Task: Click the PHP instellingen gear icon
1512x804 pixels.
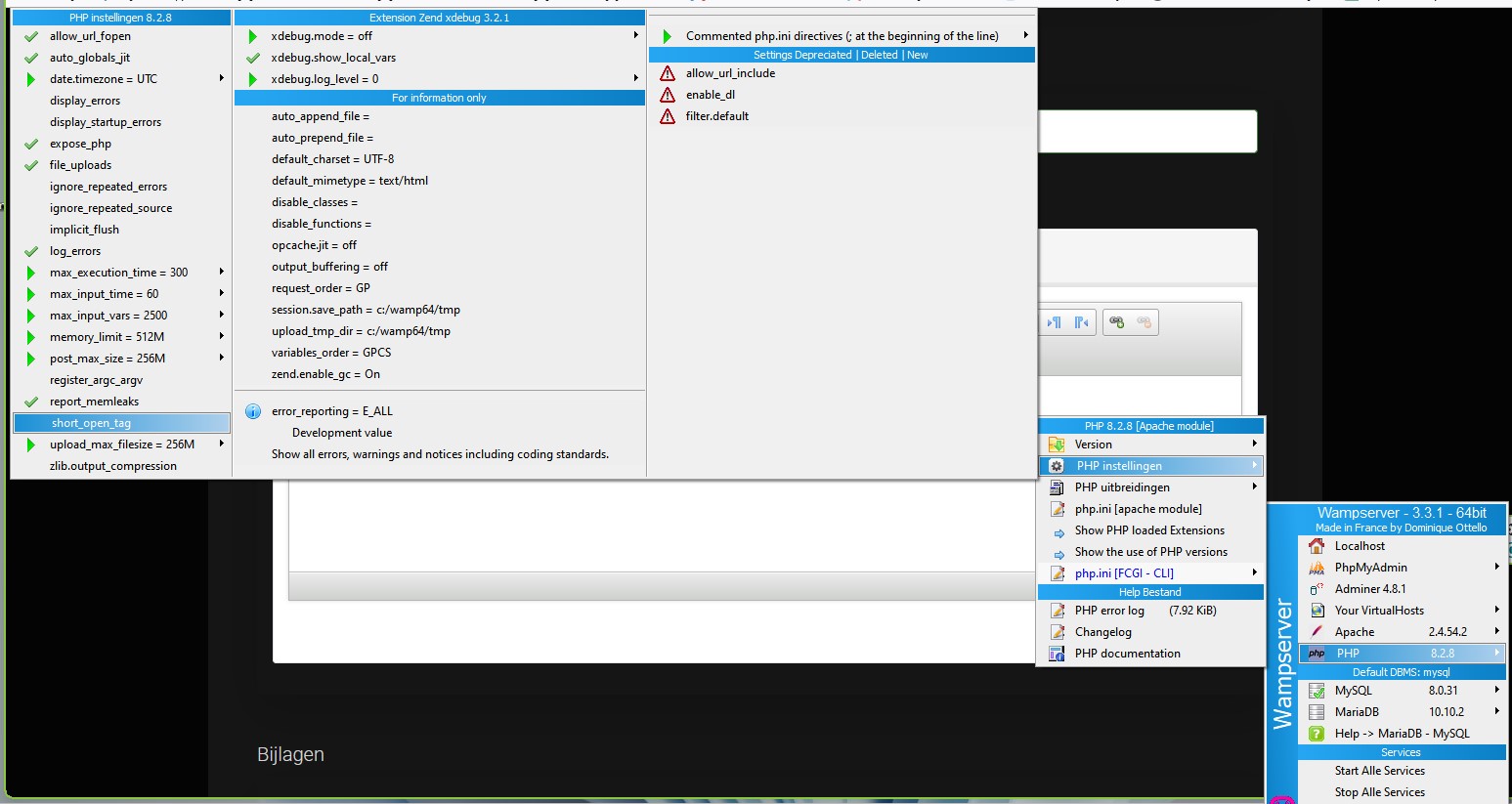Action: pyautogui.click(x=1057, y=466)
